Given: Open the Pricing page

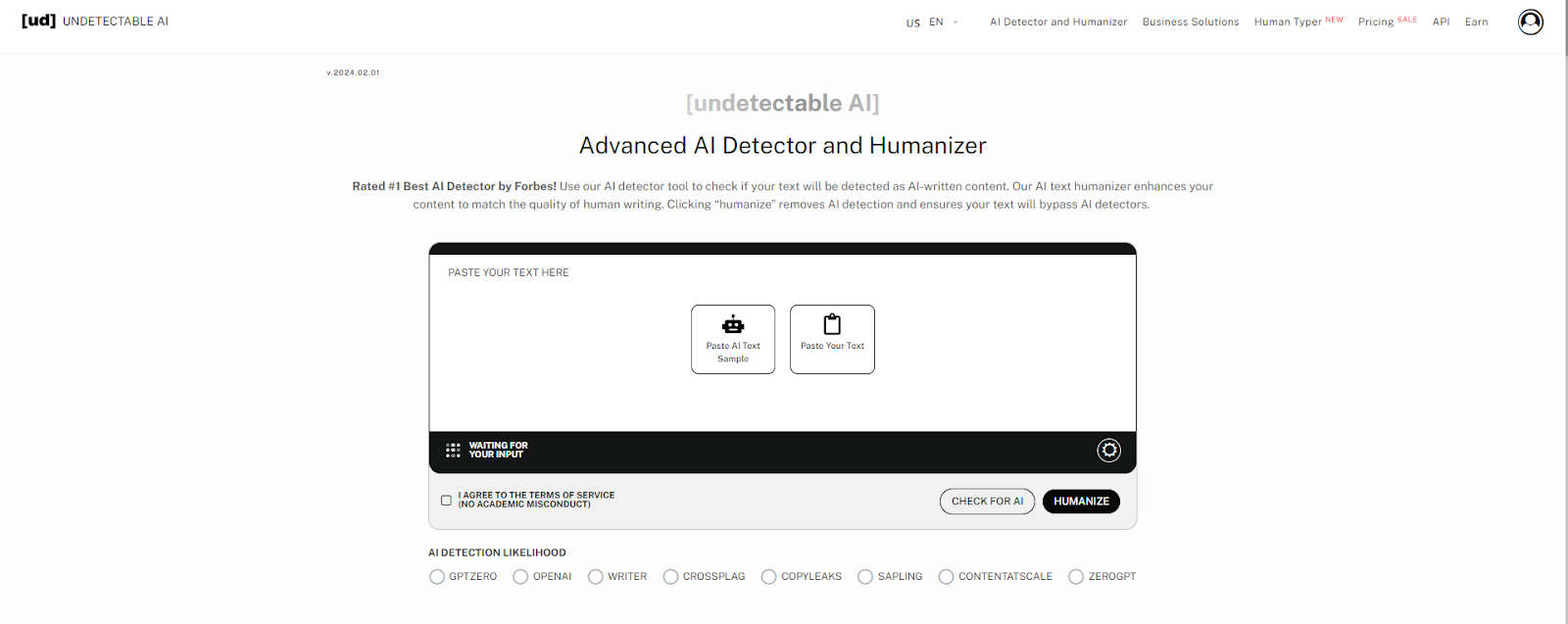Looking at the screenshot, I should tap(1387, 22).
